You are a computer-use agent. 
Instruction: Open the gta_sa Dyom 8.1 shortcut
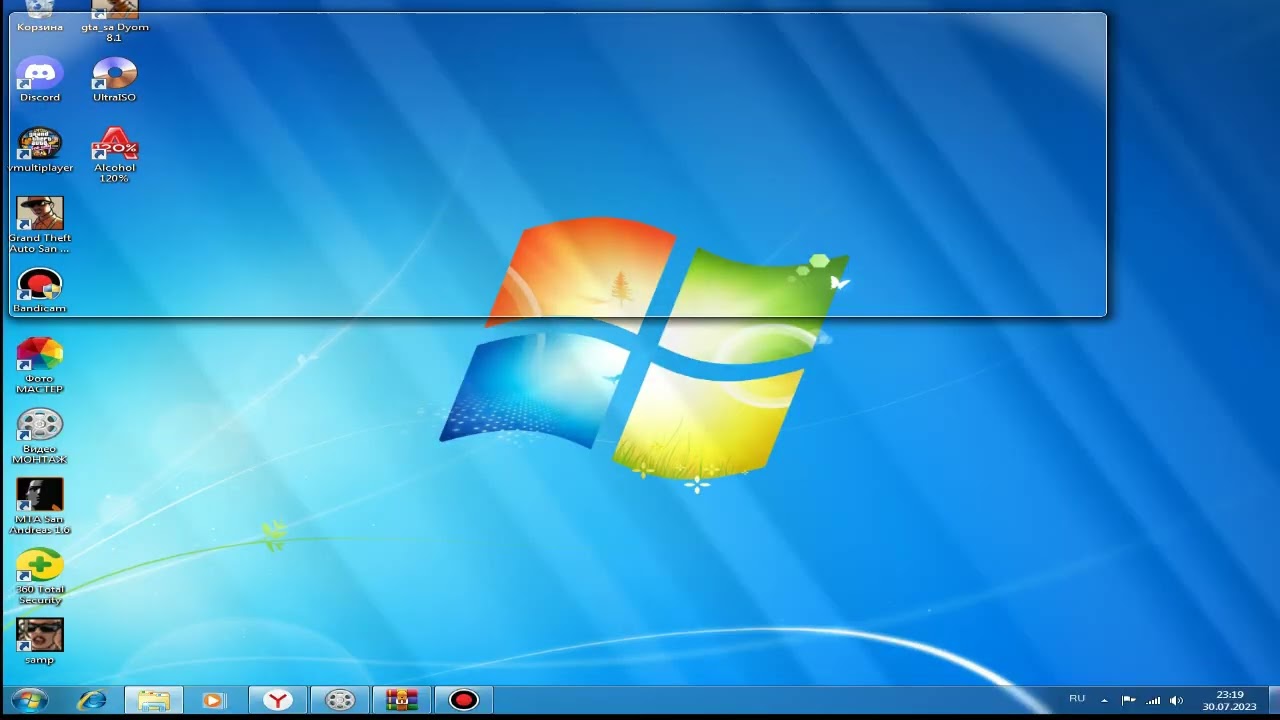click(114, 18)
